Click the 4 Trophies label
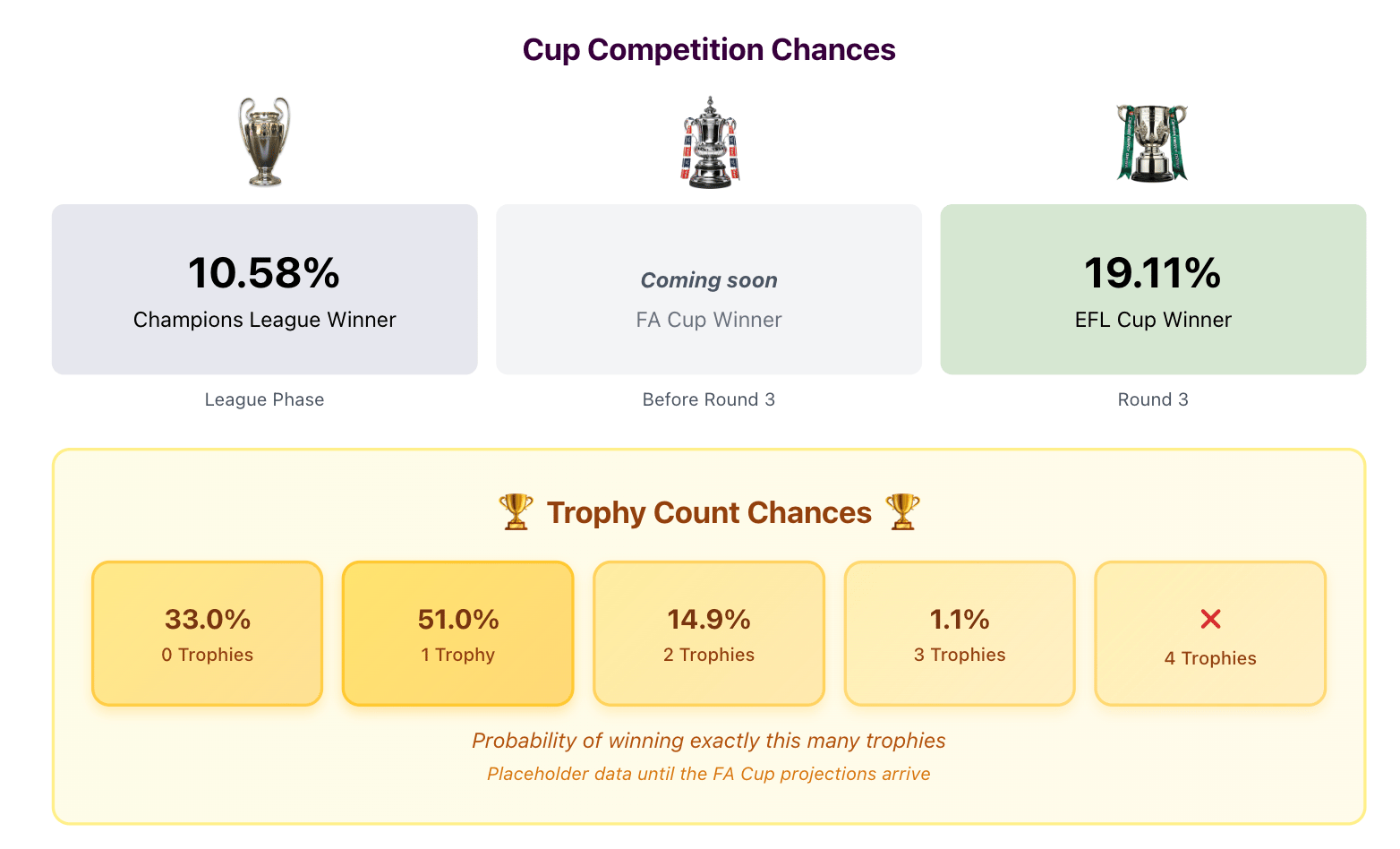 coord(1210,658)
